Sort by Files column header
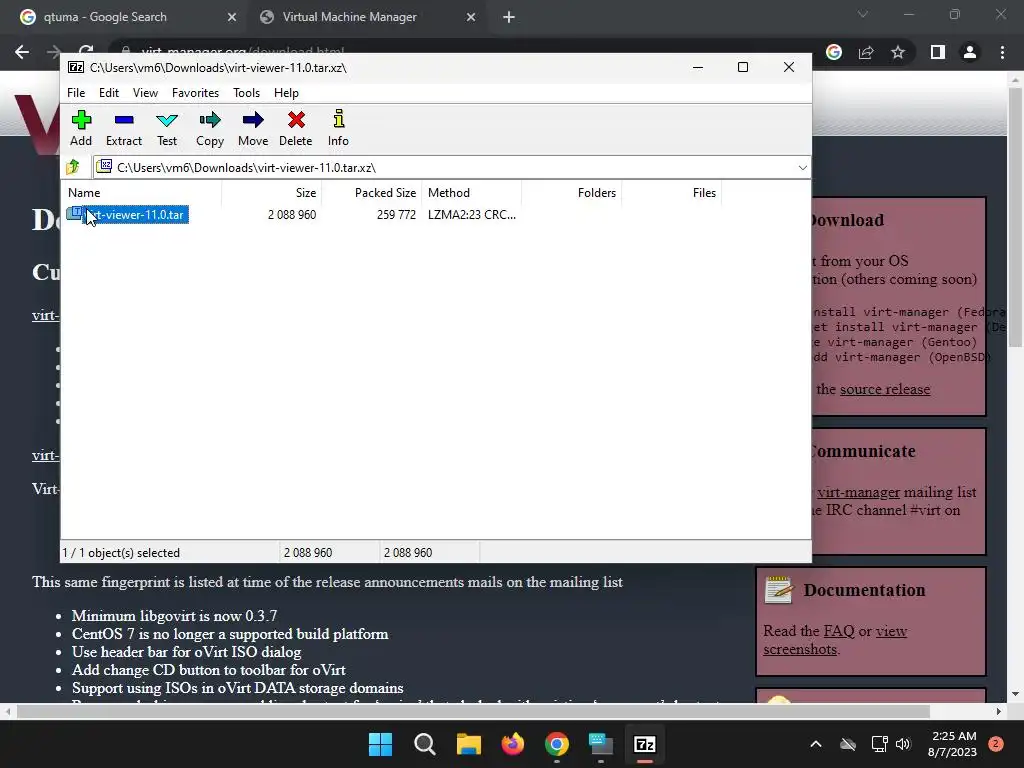1024x768 pixels. [x=671, y=193]
